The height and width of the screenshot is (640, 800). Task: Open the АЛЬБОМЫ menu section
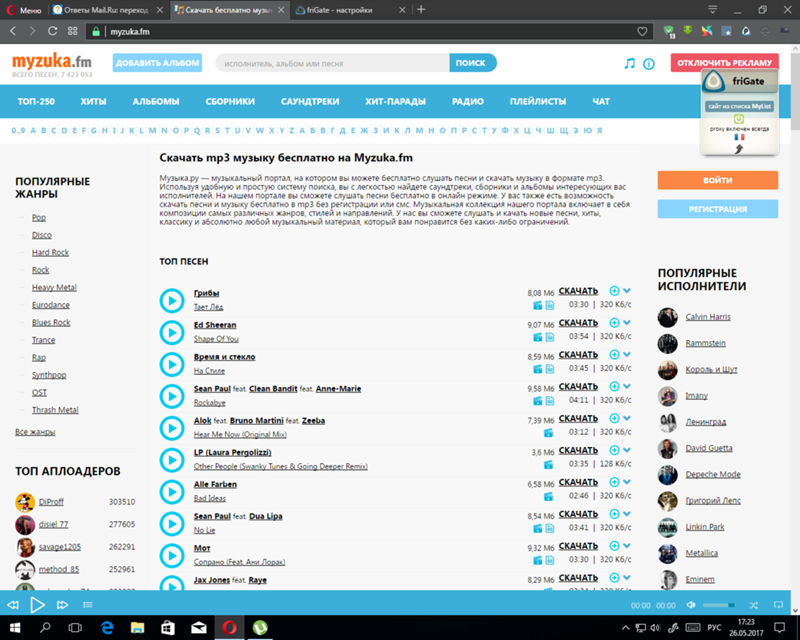tap(156, 102)
